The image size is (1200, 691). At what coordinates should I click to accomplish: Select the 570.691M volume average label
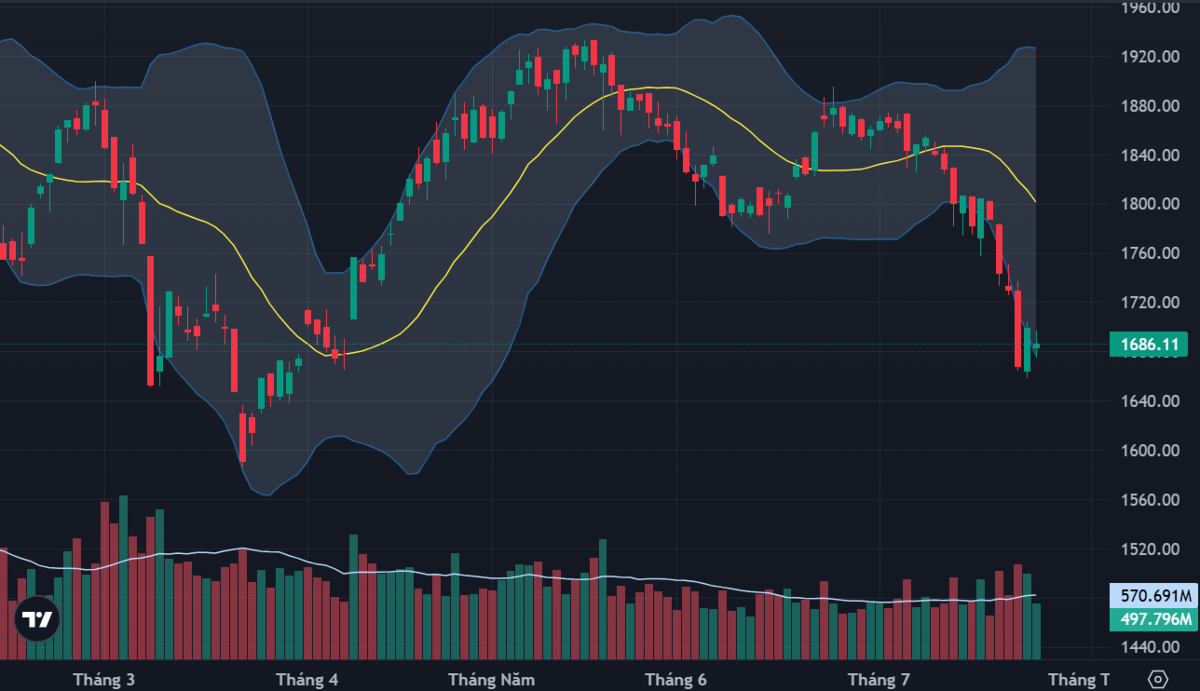coord(1152,596)
